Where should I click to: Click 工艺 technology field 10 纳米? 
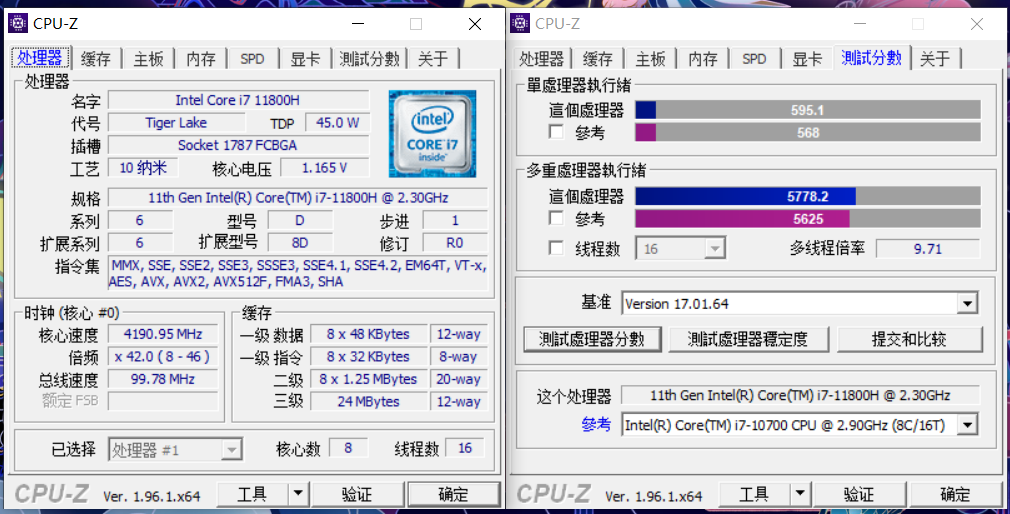[143, 167]
